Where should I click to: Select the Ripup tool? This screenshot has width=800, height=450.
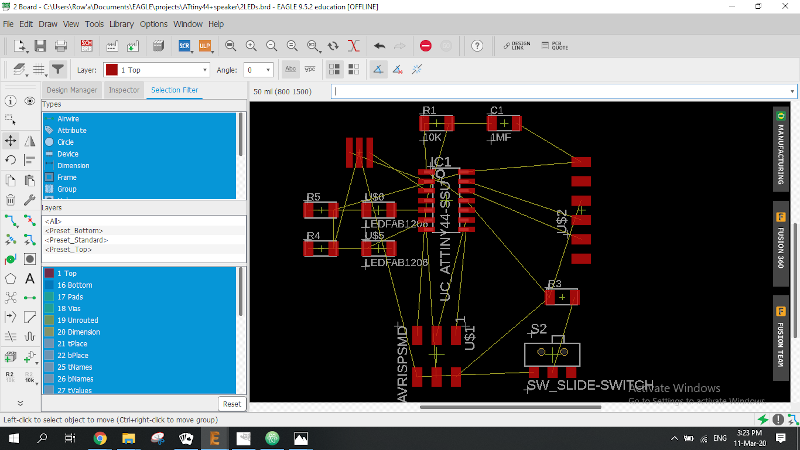coord(30,220)
